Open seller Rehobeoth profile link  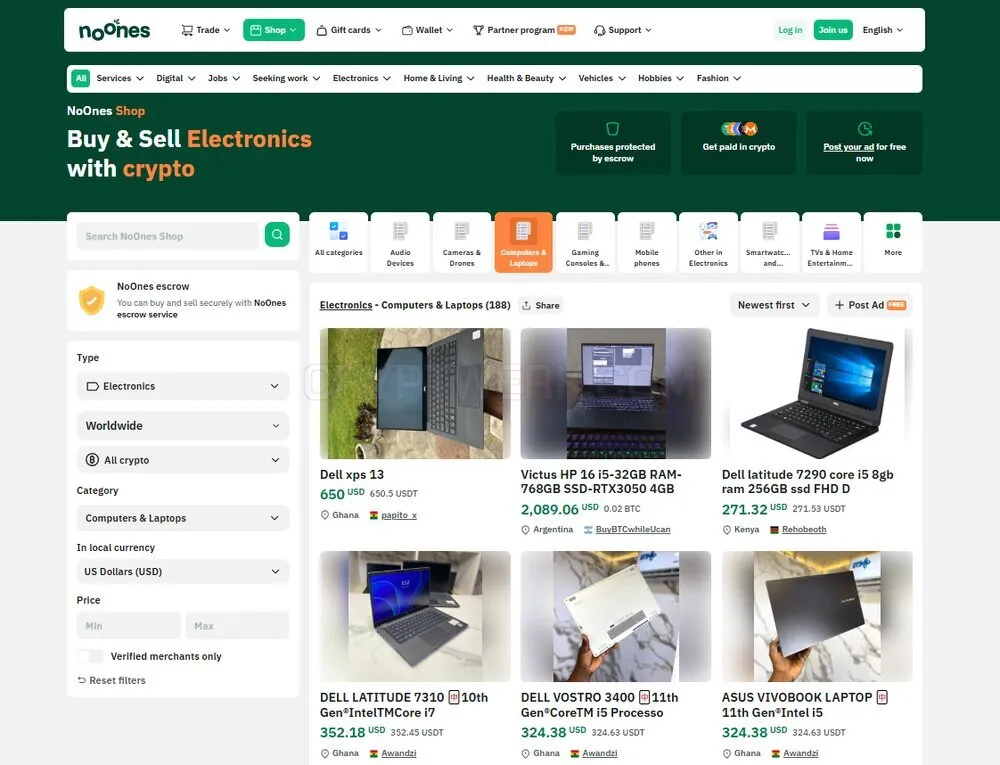(804, 530)
